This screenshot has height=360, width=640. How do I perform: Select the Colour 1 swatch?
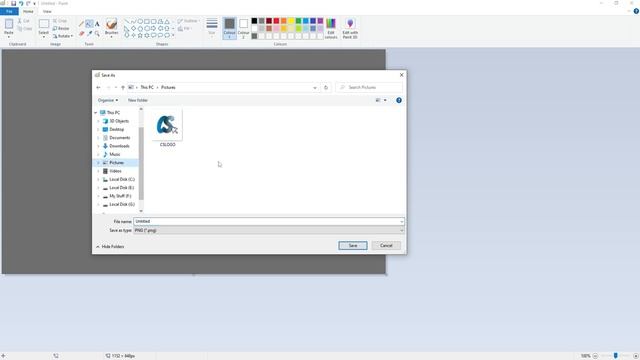tap(229, 28)
